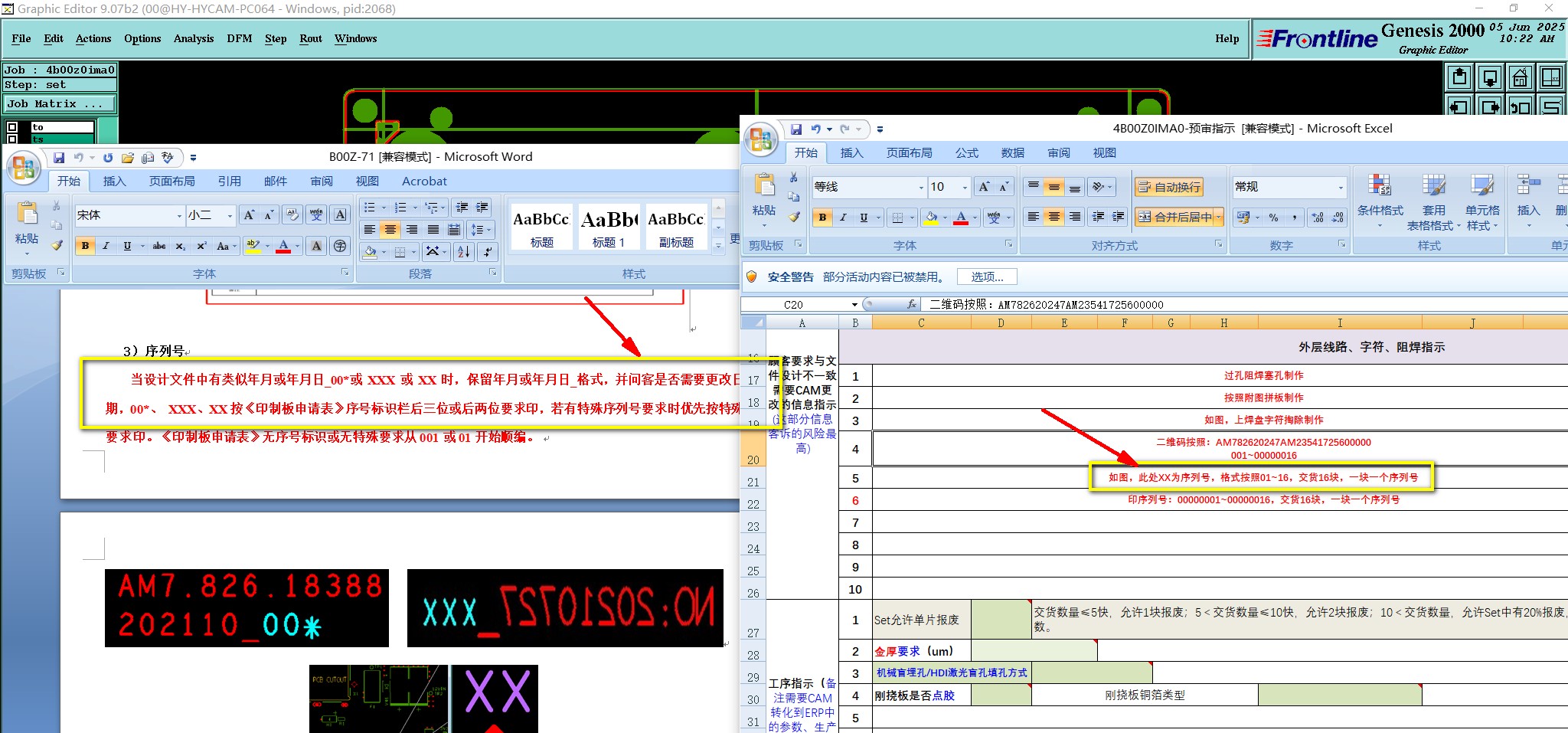Toggle Italic in the Excel ribbon

pyautogui.click(x=843, y=218)
